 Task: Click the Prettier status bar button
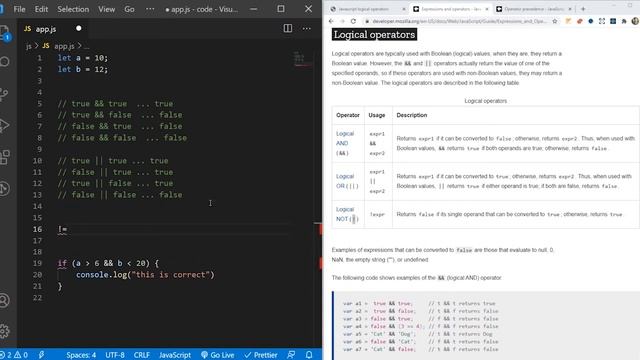click(260, 355)
